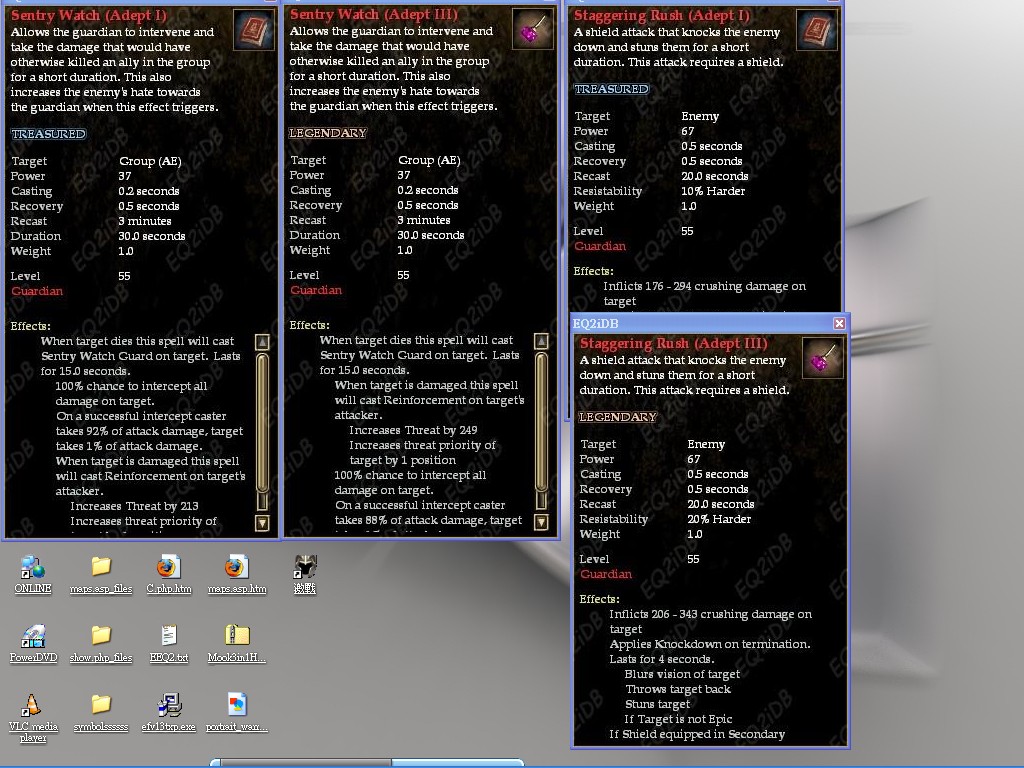The width and height of the screenshot is (1024, 768).
Task: Open C.php.htm in Firefox
Action: pyautogui.click(x=168, y=568)
